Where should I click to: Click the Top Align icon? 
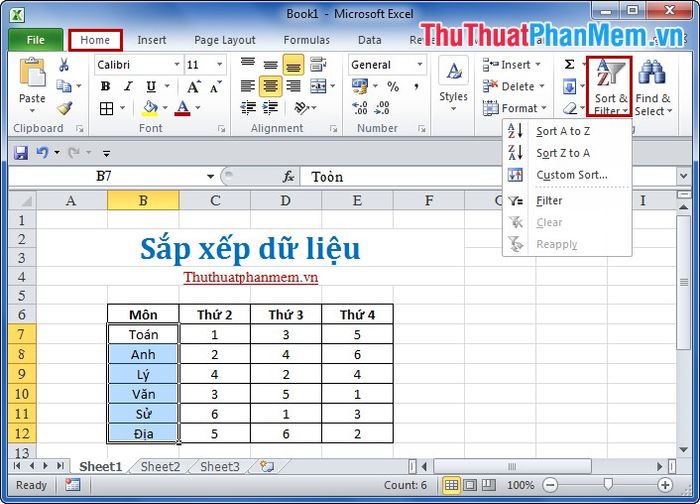point(248,64)
